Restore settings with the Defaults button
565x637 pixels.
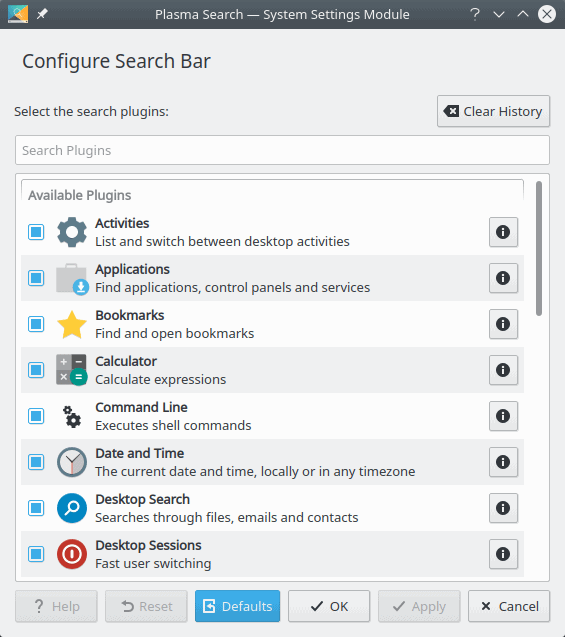tap(237, 606)
